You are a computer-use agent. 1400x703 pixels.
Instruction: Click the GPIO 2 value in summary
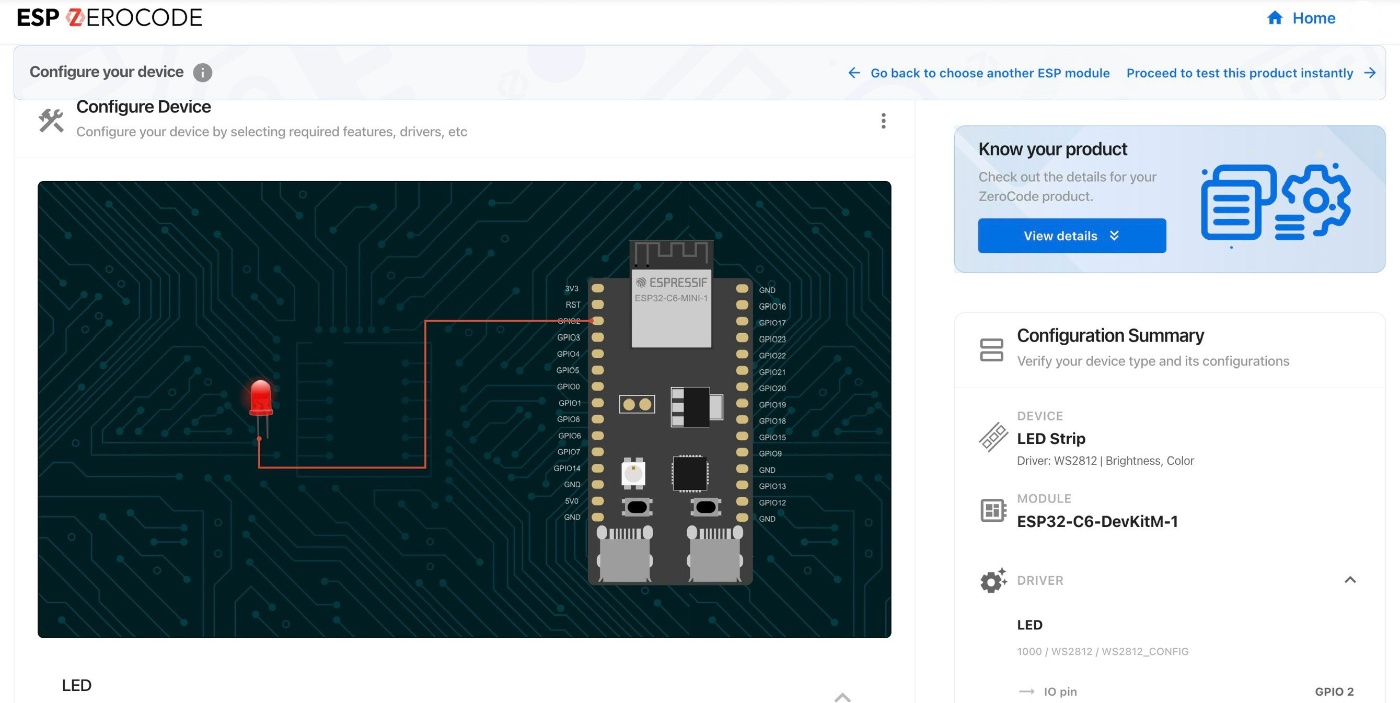[x=1334, y=692]
